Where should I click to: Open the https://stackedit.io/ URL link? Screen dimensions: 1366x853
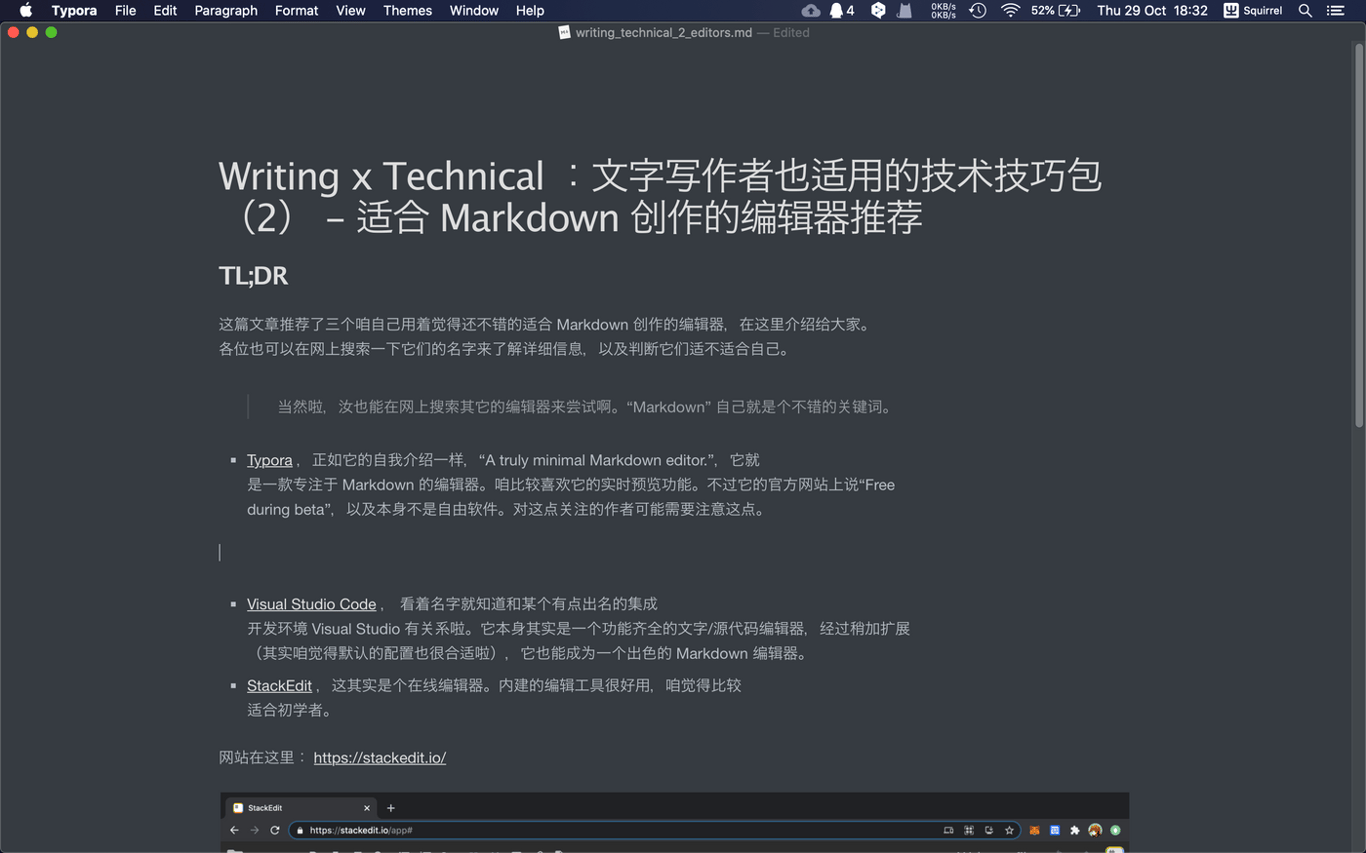380,757
